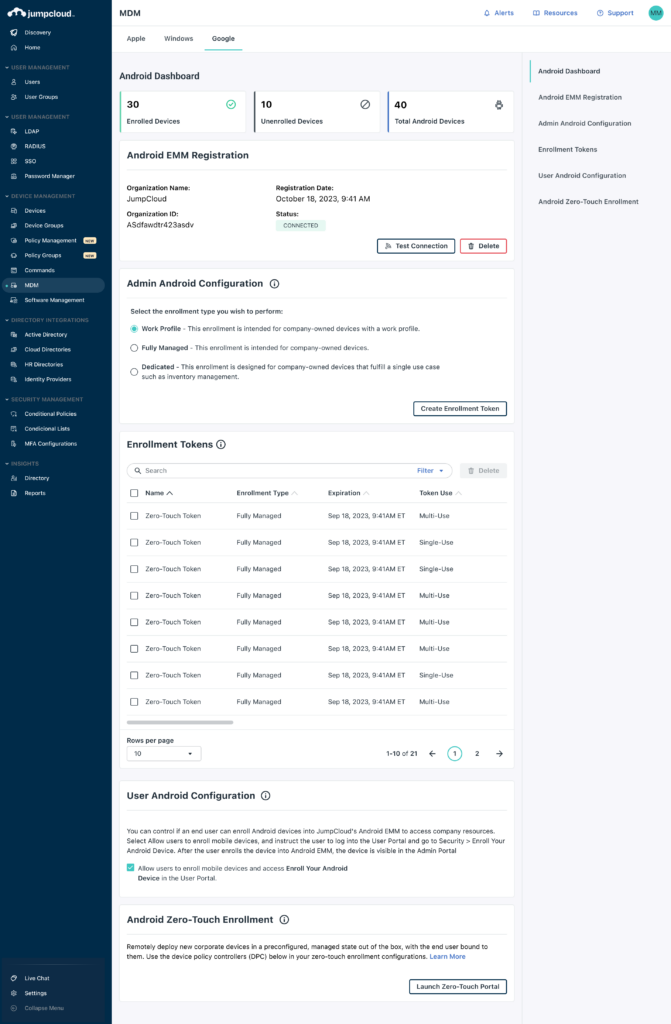Open the Rows per page dropdown
The height and width of the screenshot is (1024, 671).
pos(164,754)
